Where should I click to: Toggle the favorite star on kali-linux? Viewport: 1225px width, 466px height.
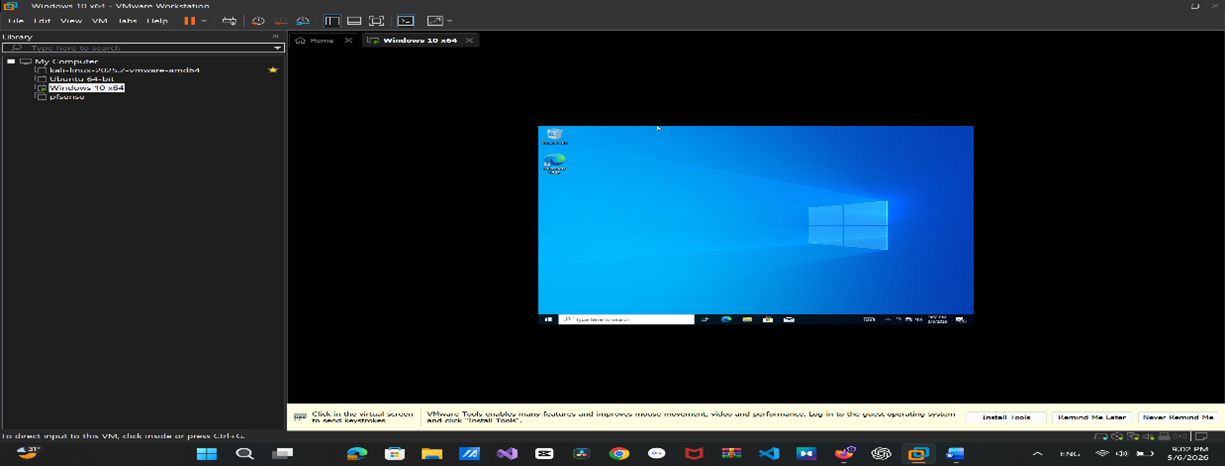pos(272,70)
